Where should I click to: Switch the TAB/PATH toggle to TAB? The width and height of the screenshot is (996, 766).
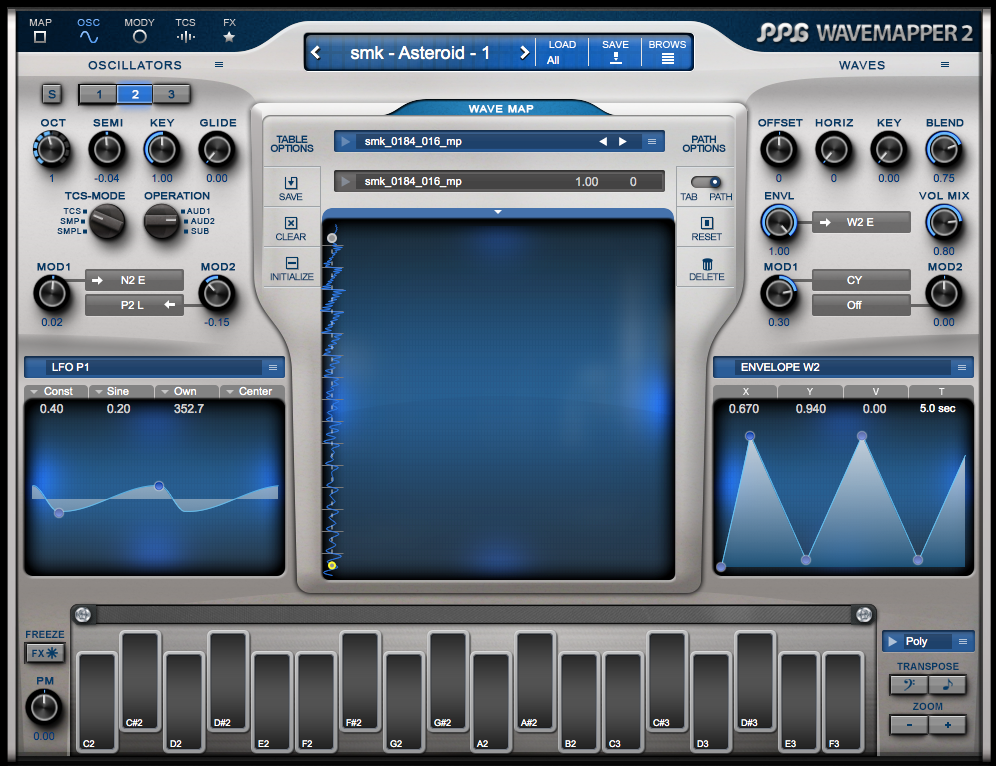tap(700, 184)
